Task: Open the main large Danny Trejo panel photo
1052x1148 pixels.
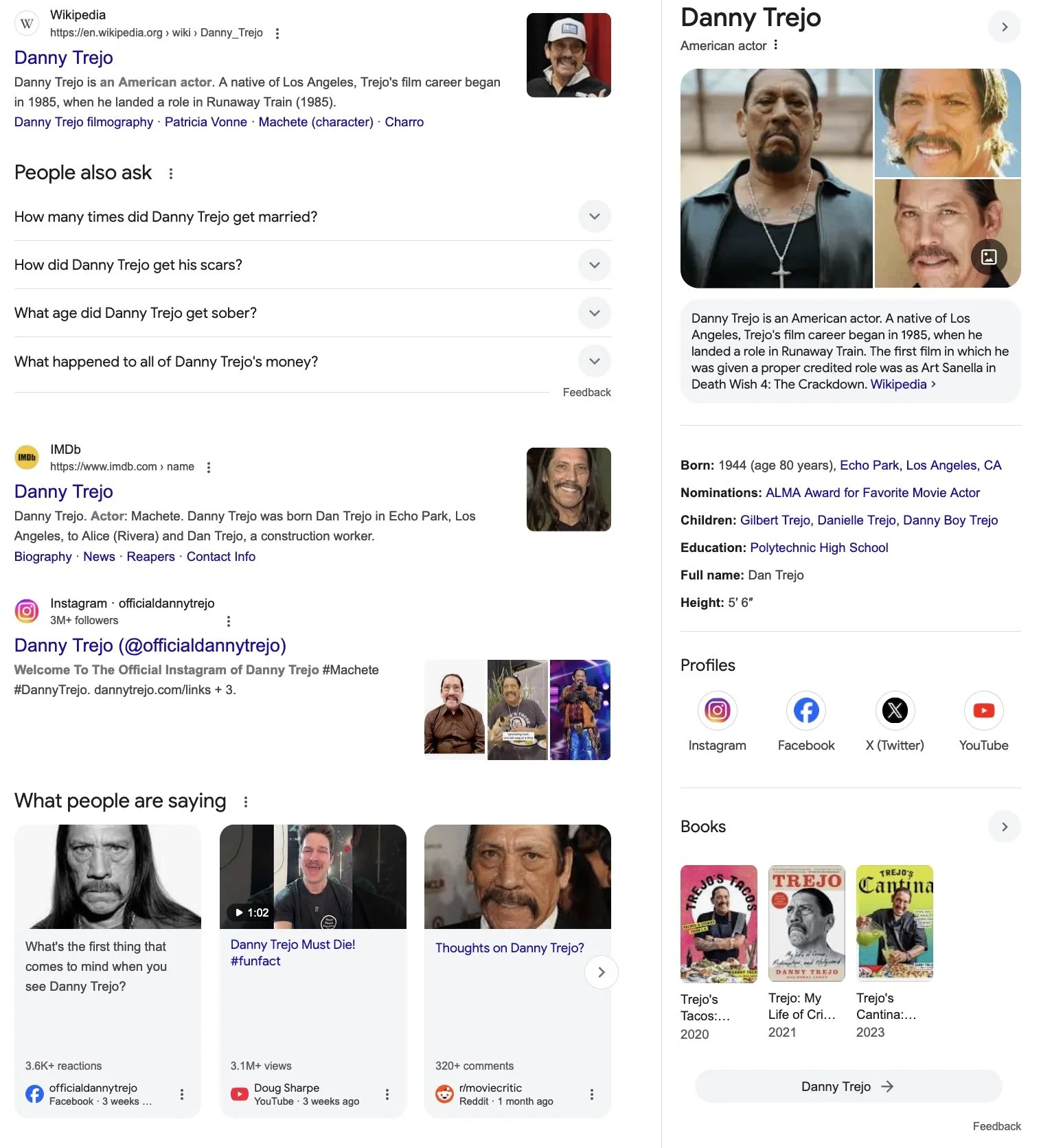Action: coord(776,178)
